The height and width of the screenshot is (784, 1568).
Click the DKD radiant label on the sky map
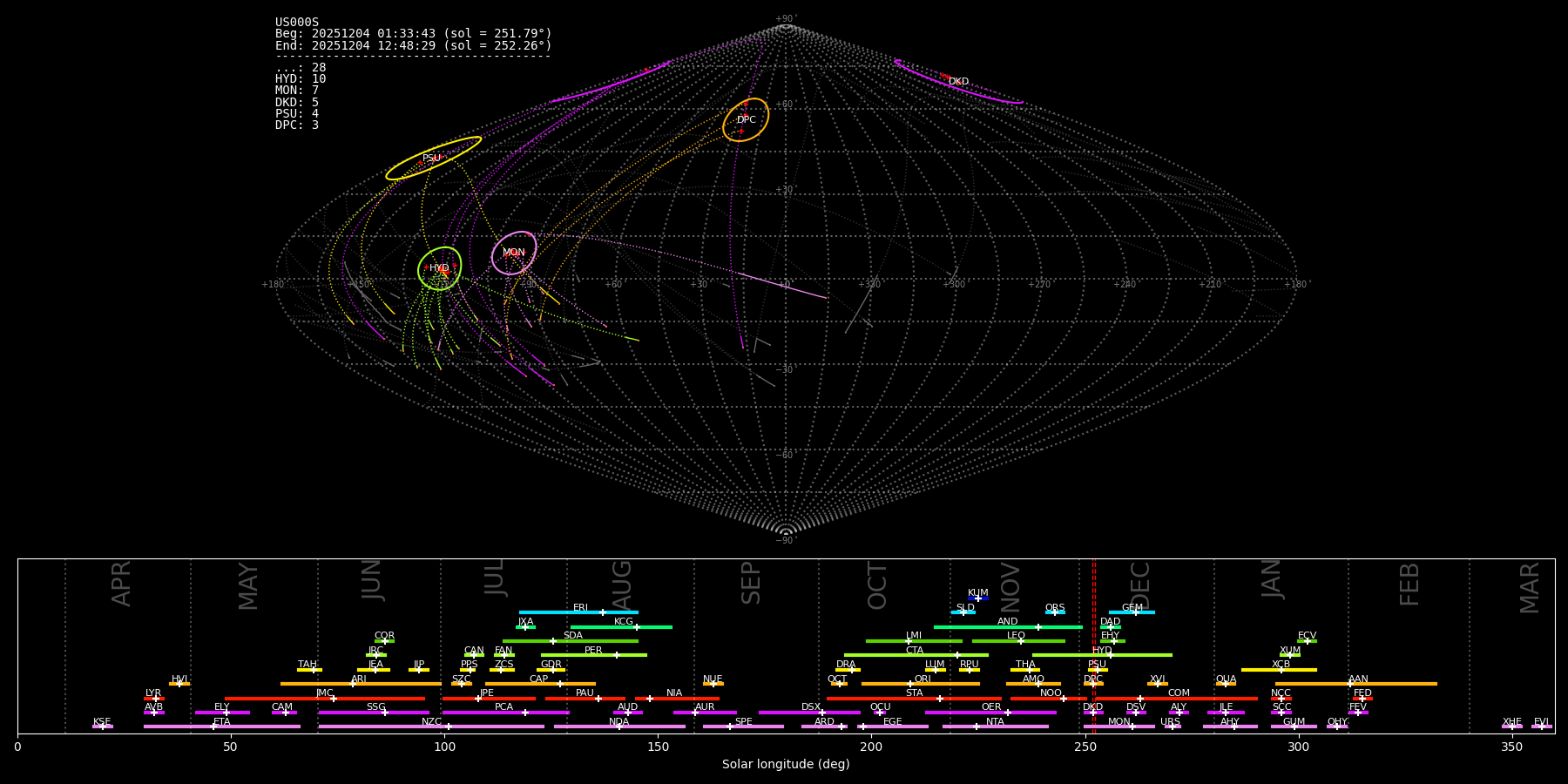(958, 82)
